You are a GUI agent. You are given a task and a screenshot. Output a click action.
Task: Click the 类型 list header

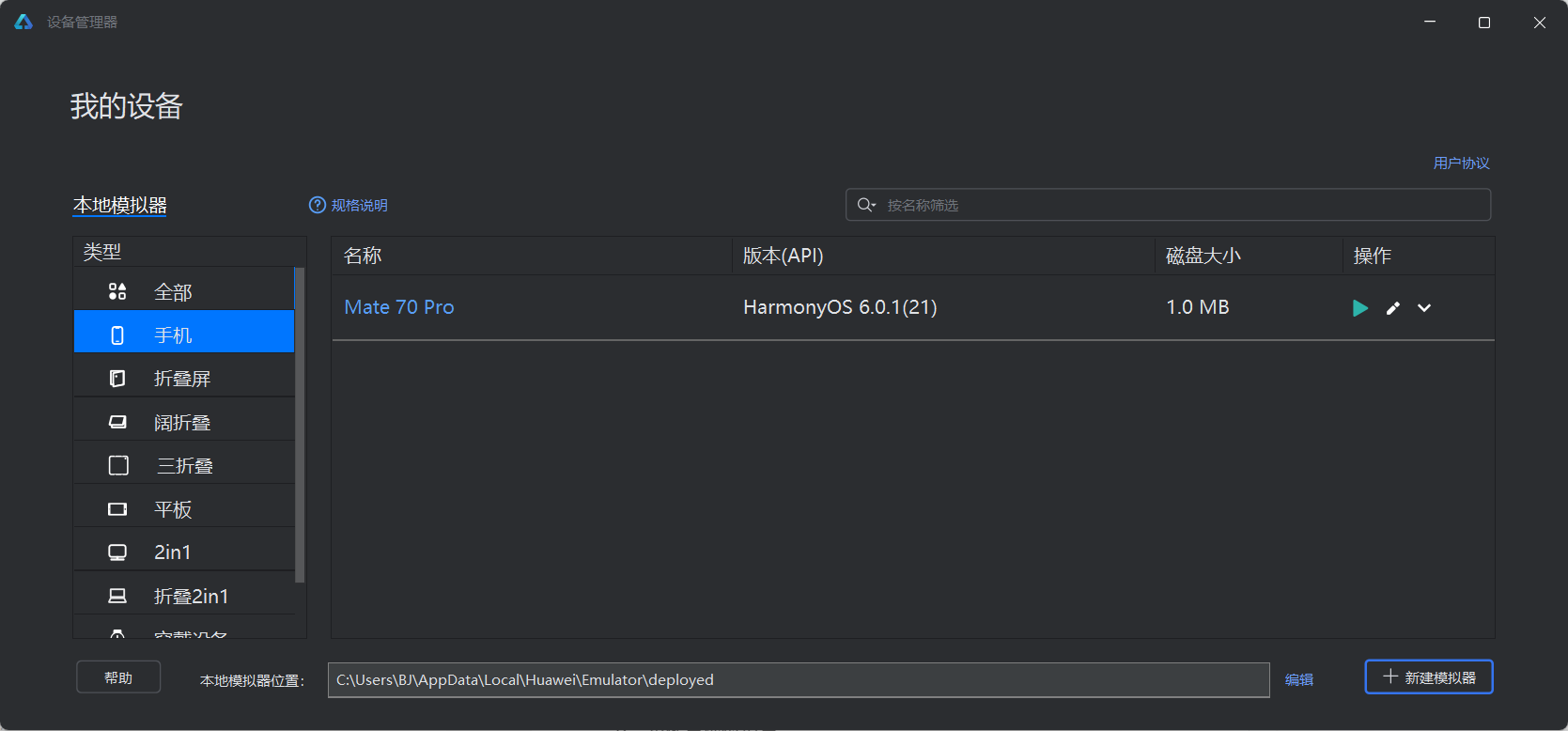tap(190, 252)
